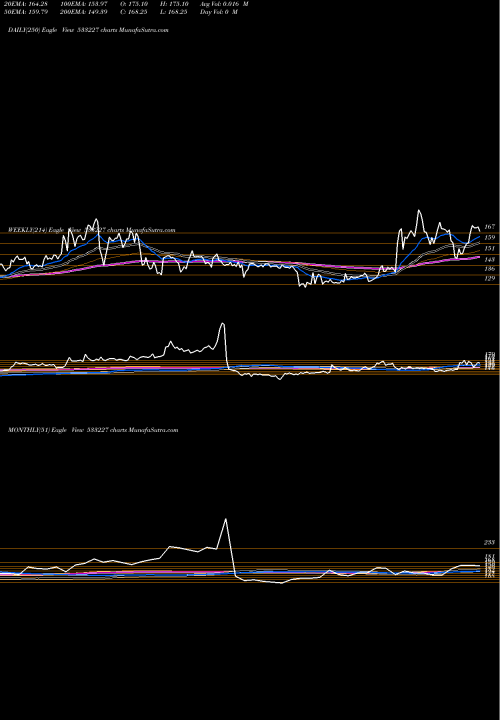
Task: Select the low price L: 168.25
Action: pos(172,11)
